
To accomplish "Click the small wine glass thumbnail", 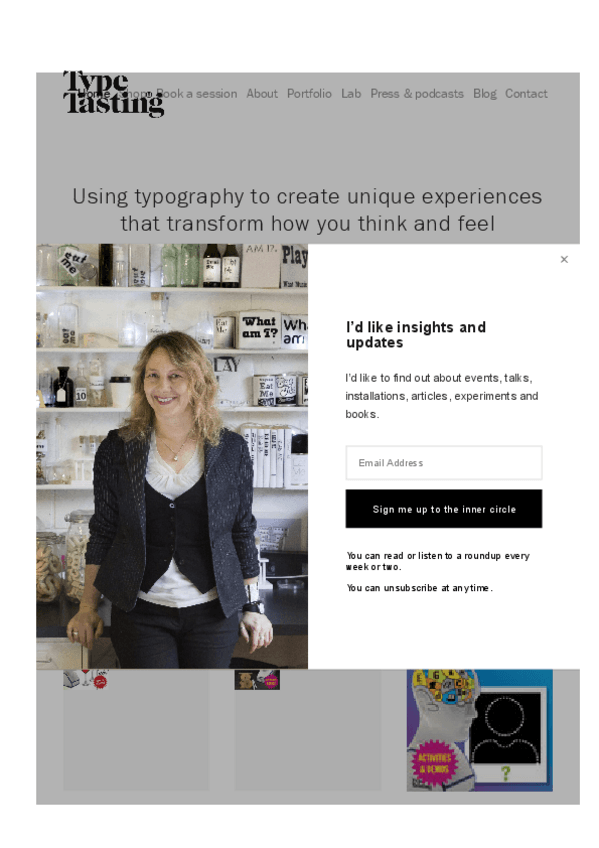I will pos(86,679).
